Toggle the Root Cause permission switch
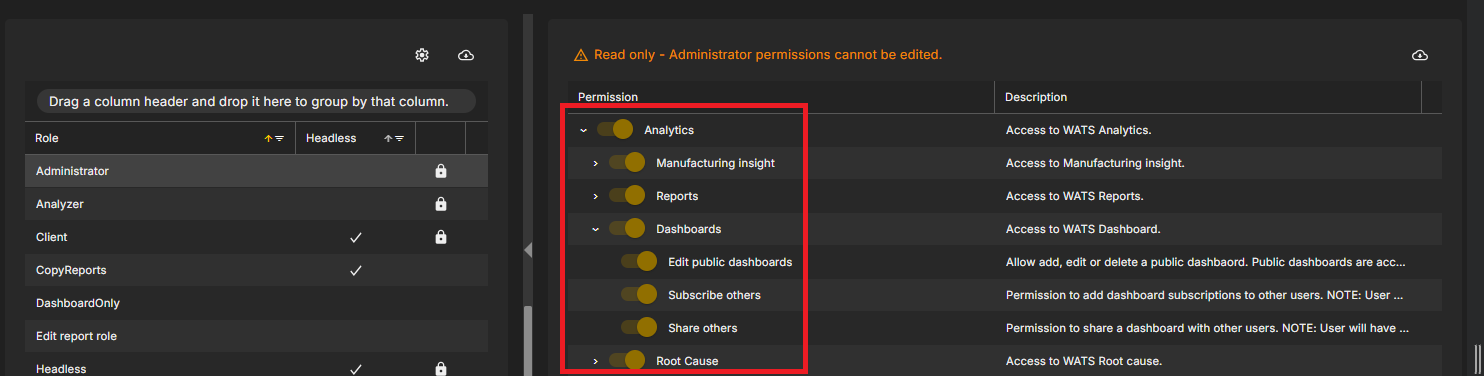The image size is (1484, 376). click(627, 361)
